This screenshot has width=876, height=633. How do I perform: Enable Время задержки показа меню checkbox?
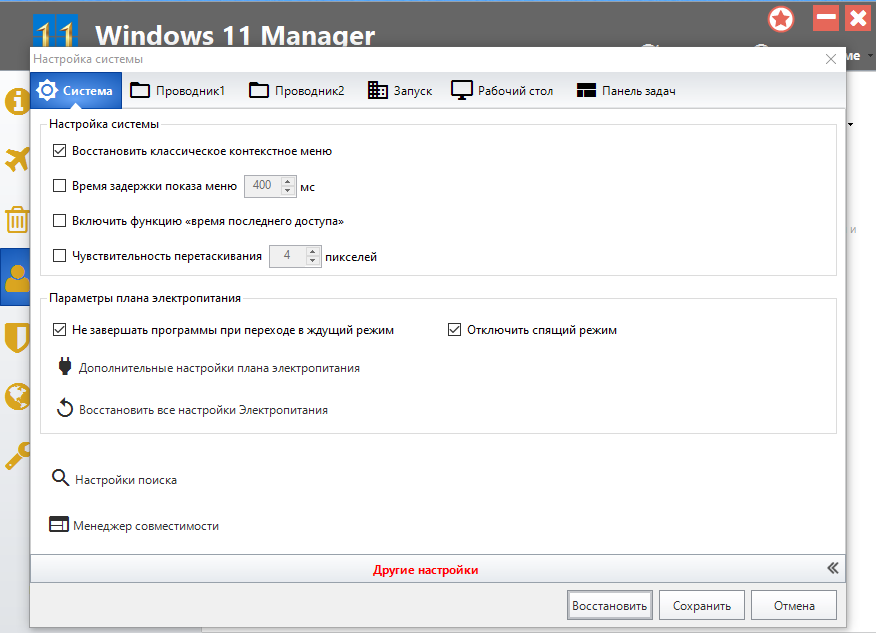59,185
